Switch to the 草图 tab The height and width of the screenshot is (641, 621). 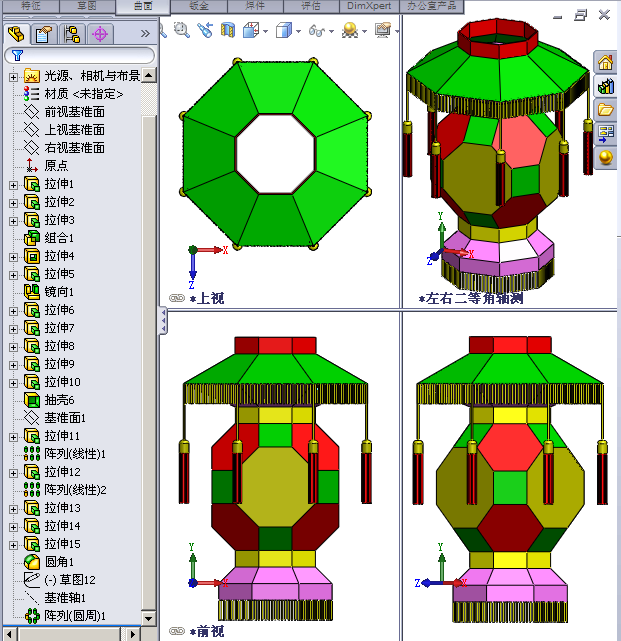click(x=87, y=6)
